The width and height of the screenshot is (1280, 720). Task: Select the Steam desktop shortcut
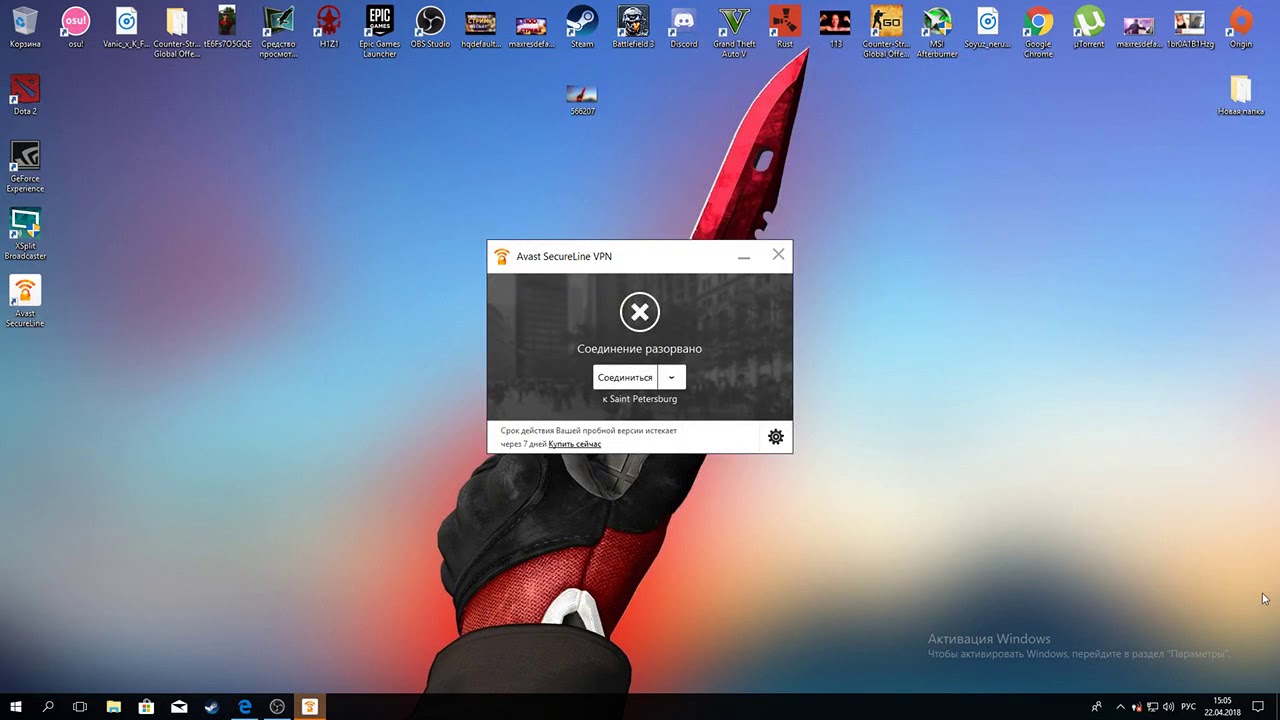click(582, 28)
